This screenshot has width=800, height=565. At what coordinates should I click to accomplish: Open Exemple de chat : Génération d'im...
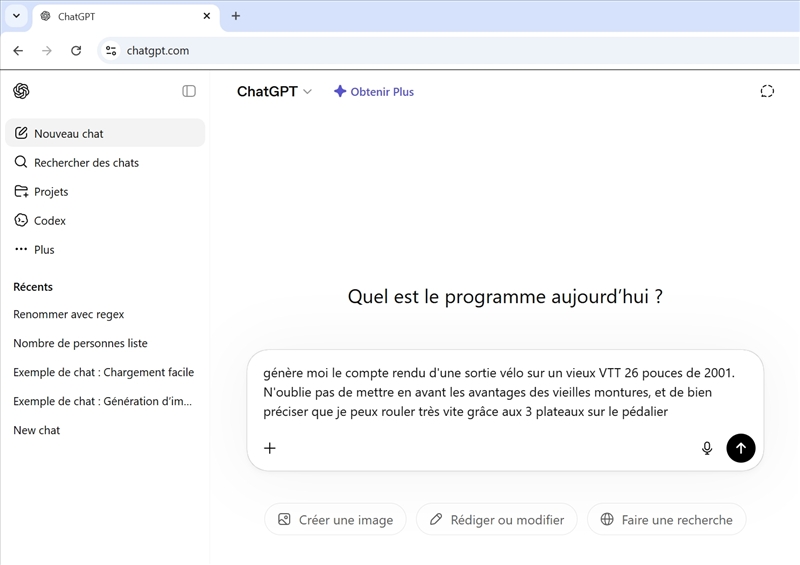tap(103, 401)
